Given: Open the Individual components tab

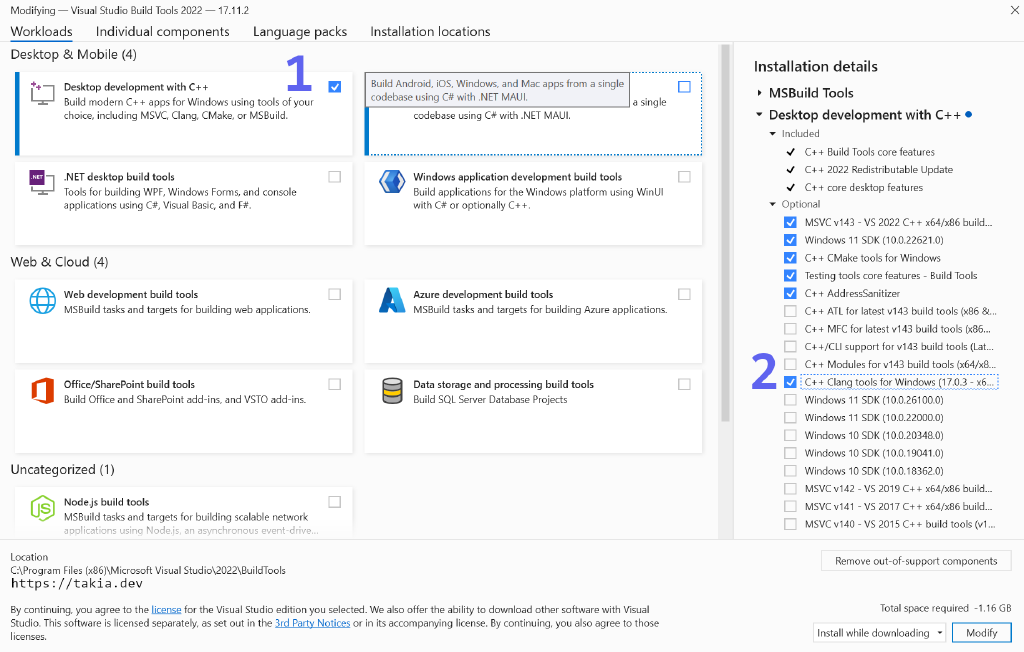Looking at the screenshot, I should pos(163,31).
